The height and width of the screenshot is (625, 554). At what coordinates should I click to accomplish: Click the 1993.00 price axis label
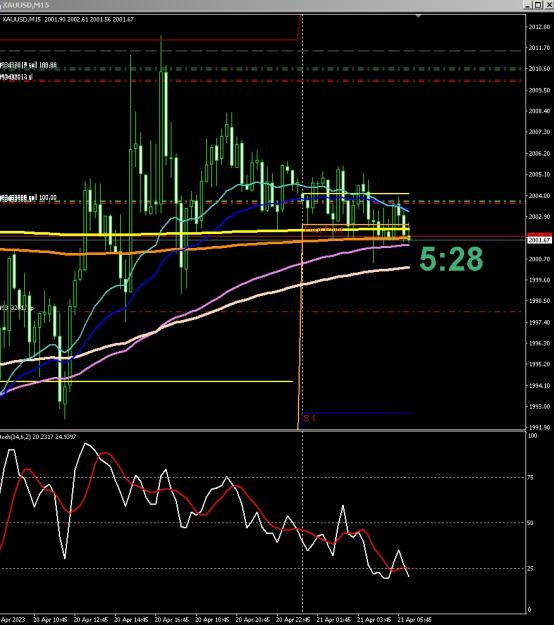539,407
